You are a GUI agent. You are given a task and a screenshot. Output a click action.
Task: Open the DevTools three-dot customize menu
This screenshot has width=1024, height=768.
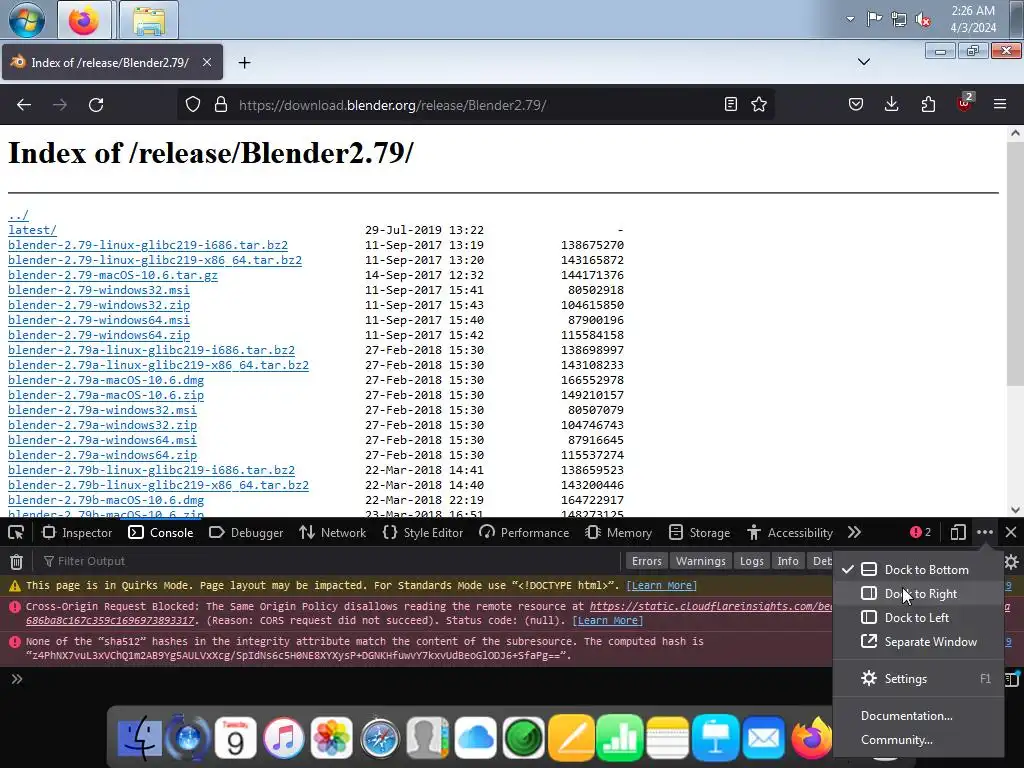pos(985,533)
